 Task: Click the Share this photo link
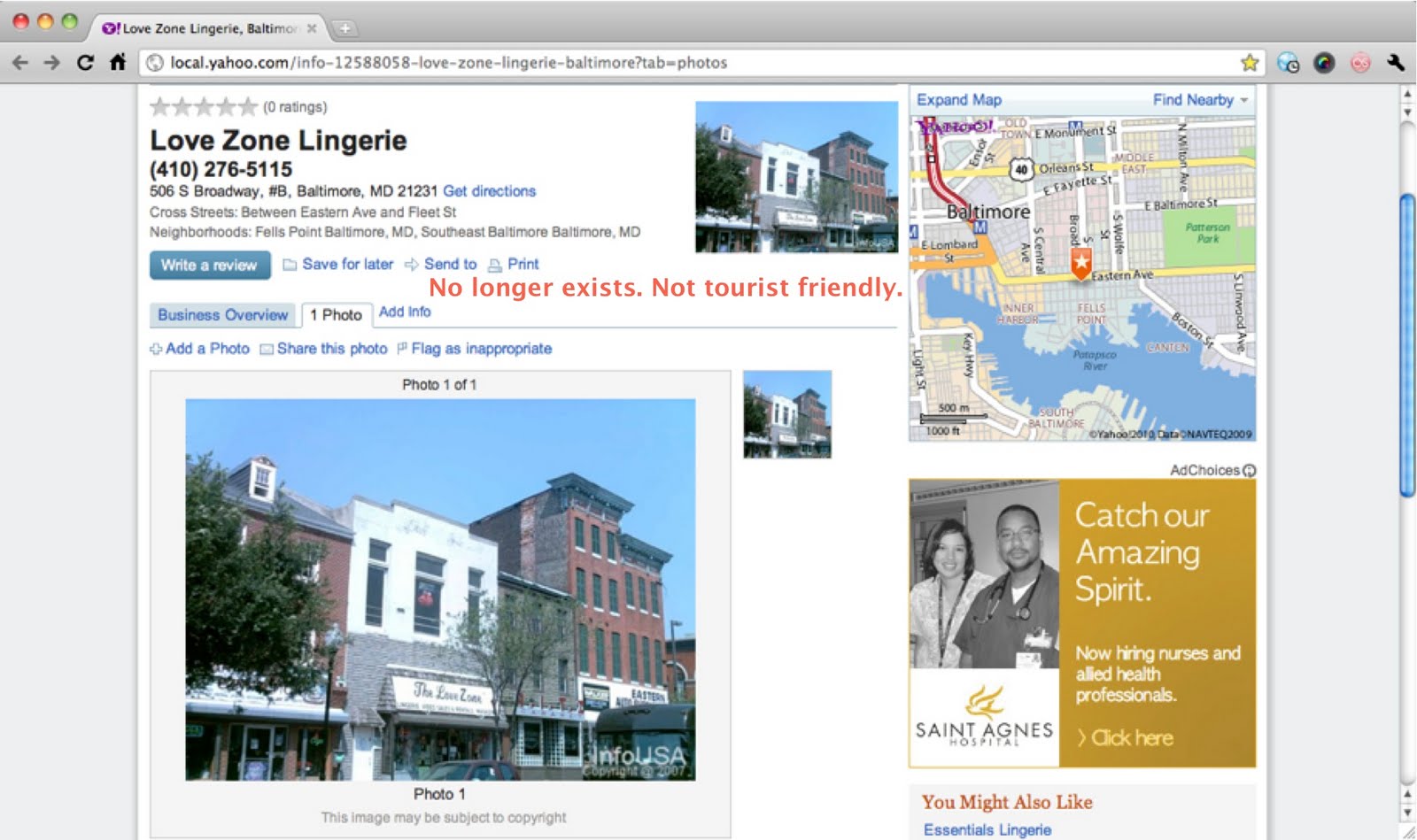(x=332, y=350)
